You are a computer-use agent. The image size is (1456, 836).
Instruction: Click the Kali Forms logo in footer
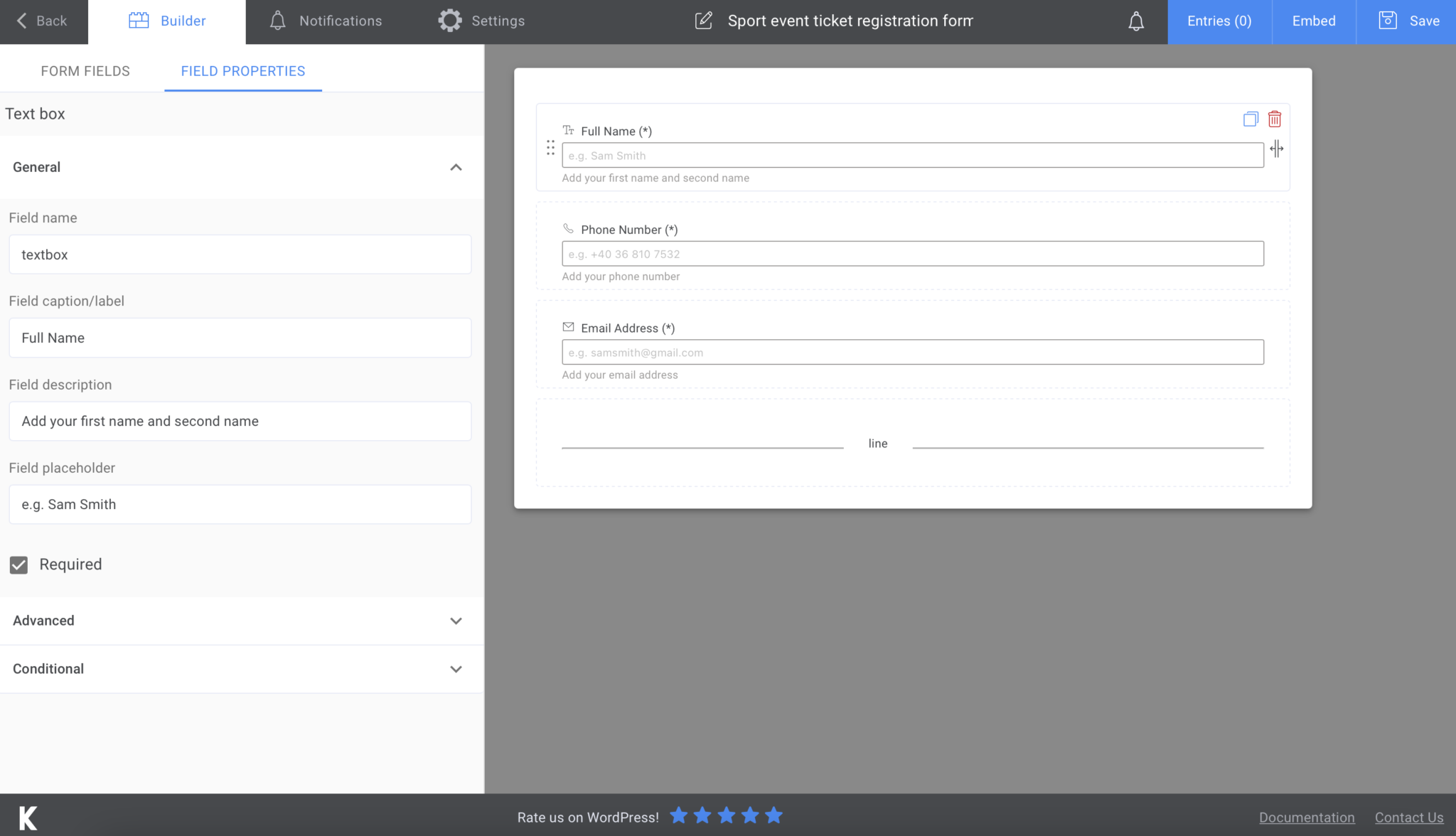27,818
